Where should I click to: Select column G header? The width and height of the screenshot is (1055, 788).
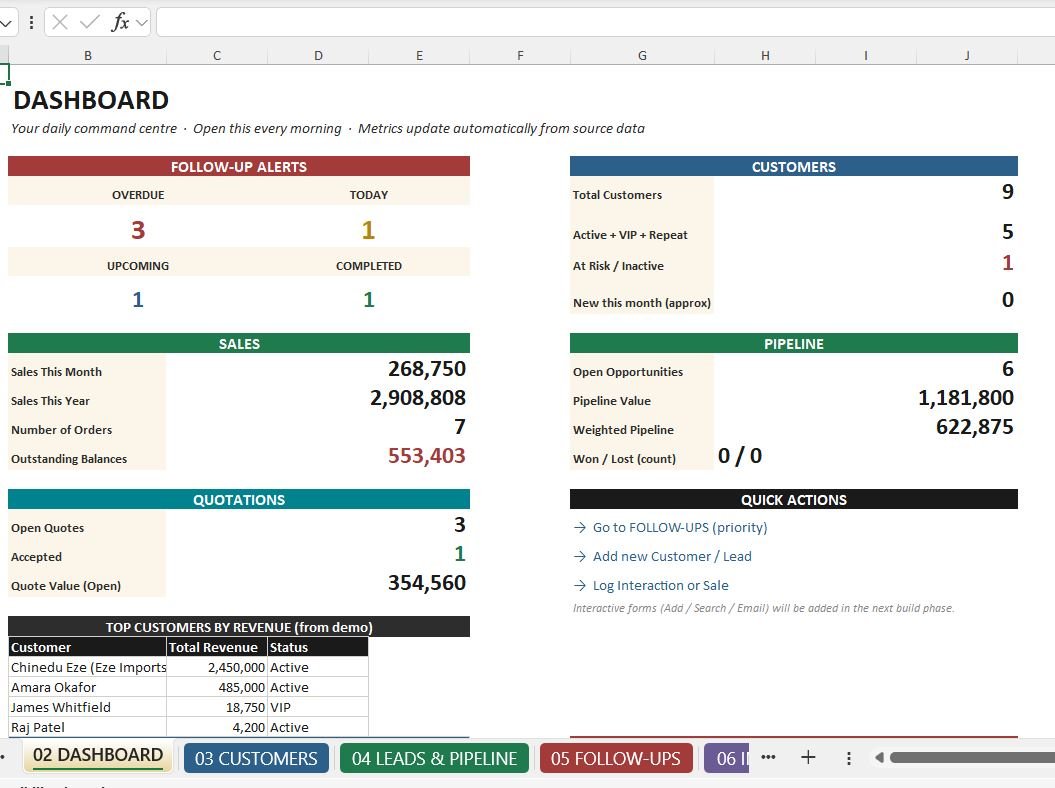[x=642, y=55]
